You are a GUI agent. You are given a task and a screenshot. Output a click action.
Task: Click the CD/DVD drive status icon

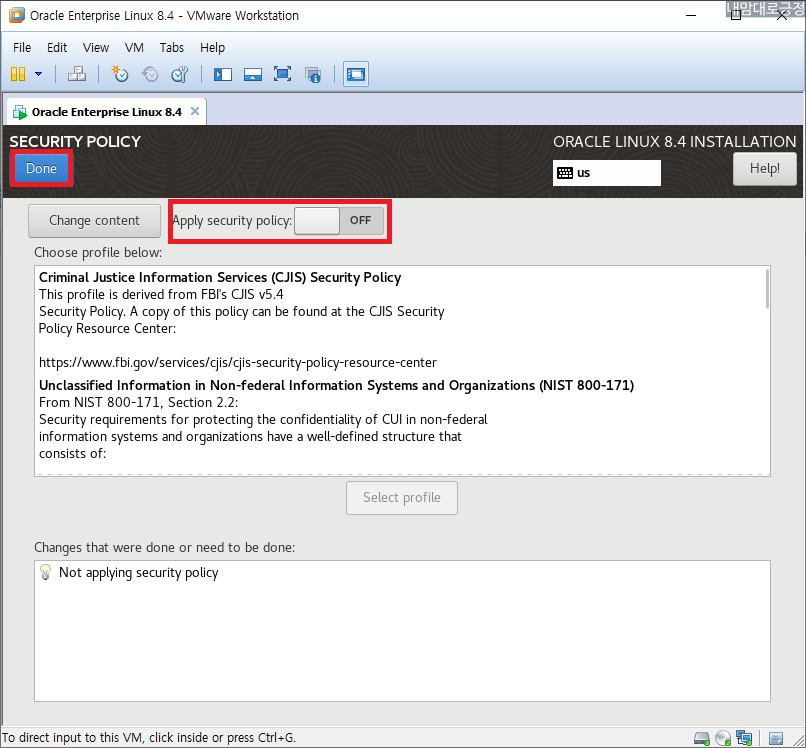(723, 738)
